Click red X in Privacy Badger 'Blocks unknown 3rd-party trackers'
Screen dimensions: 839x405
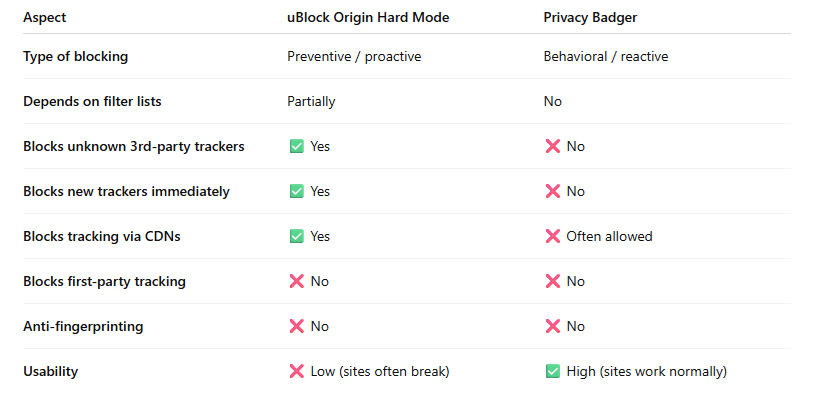point(552,146)
